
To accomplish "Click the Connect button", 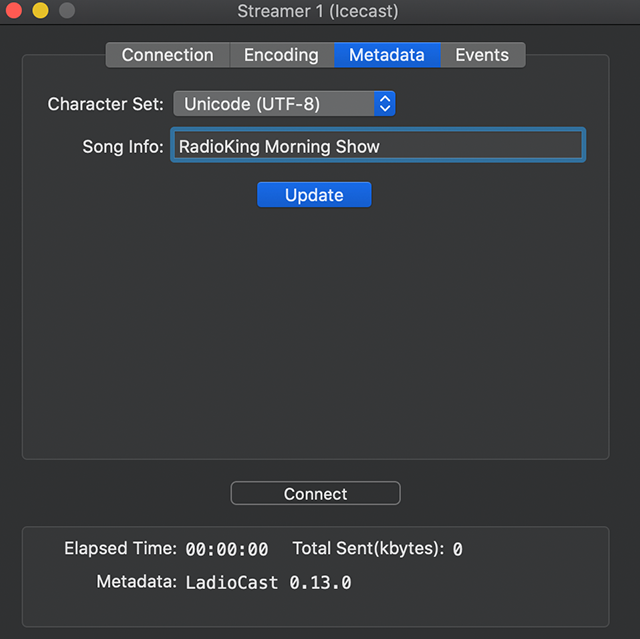I will (315, 494).
